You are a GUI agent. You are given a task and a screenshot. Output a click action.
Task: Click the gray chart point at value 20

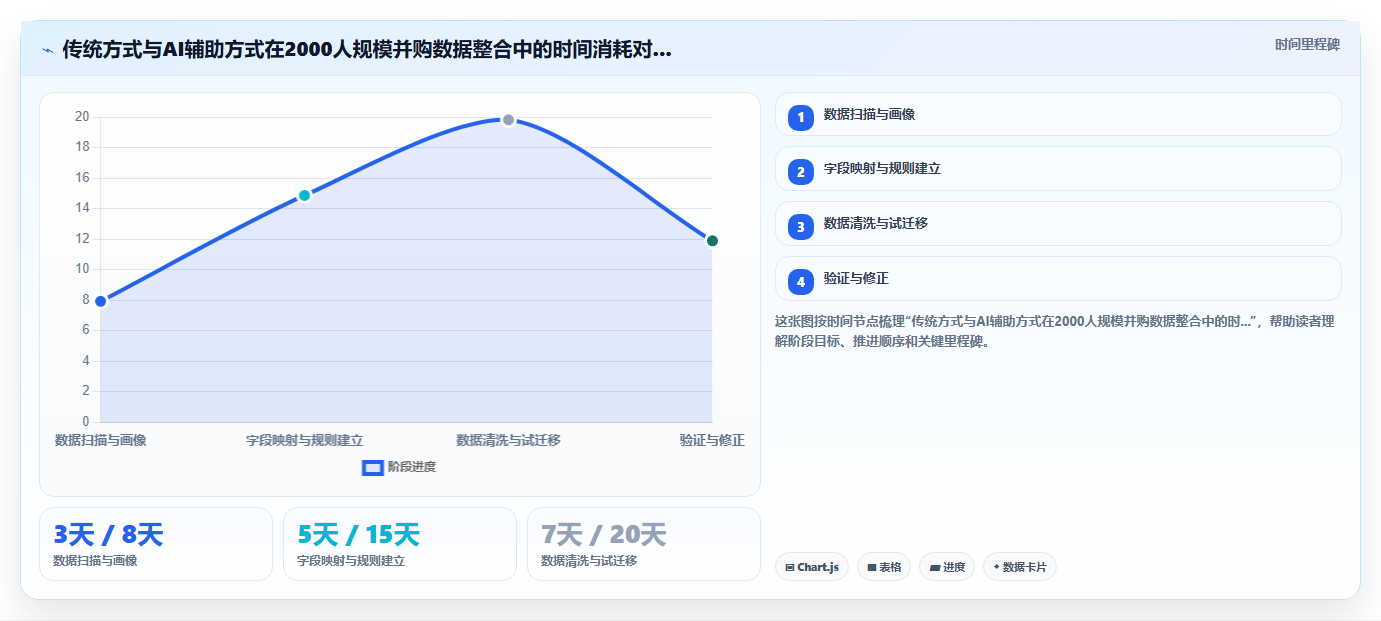tap(508, 120)
